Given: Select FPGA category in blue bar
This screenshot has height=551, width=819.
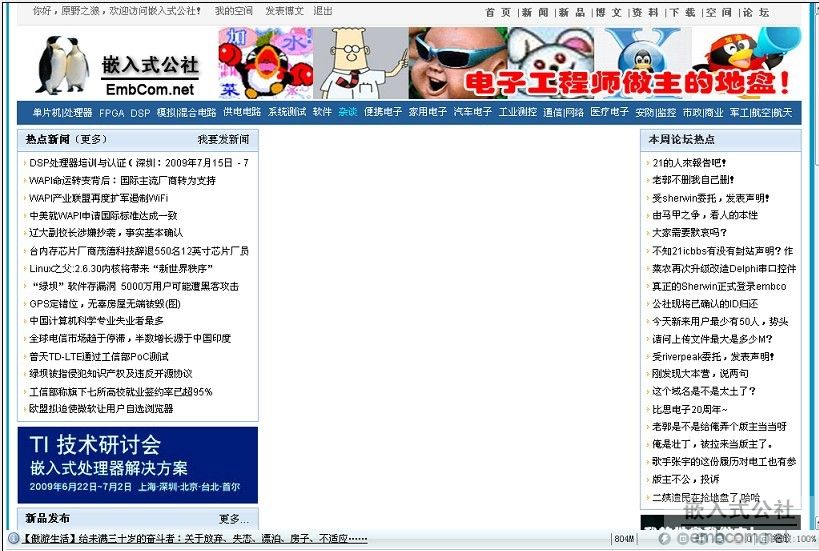Looking at the screenshot, I should [x=111, y=112].
